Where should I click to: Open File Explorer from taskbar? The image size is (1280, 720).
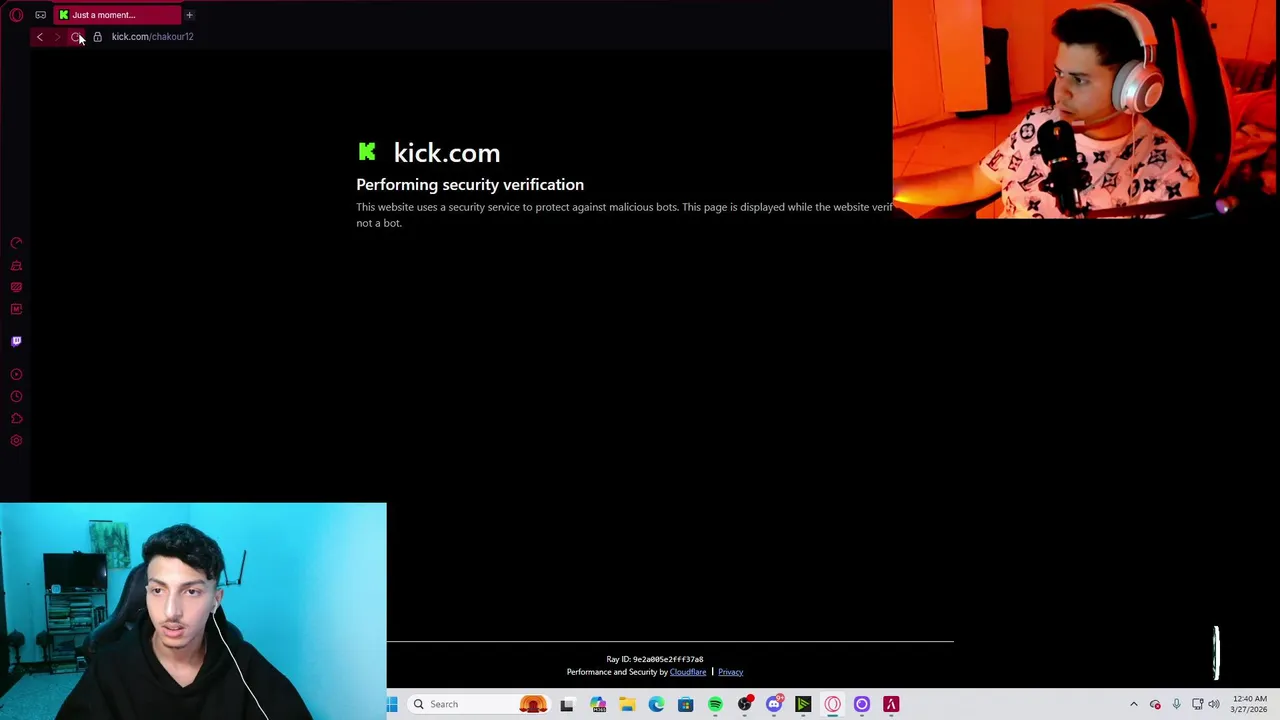[x=627, y=704]
